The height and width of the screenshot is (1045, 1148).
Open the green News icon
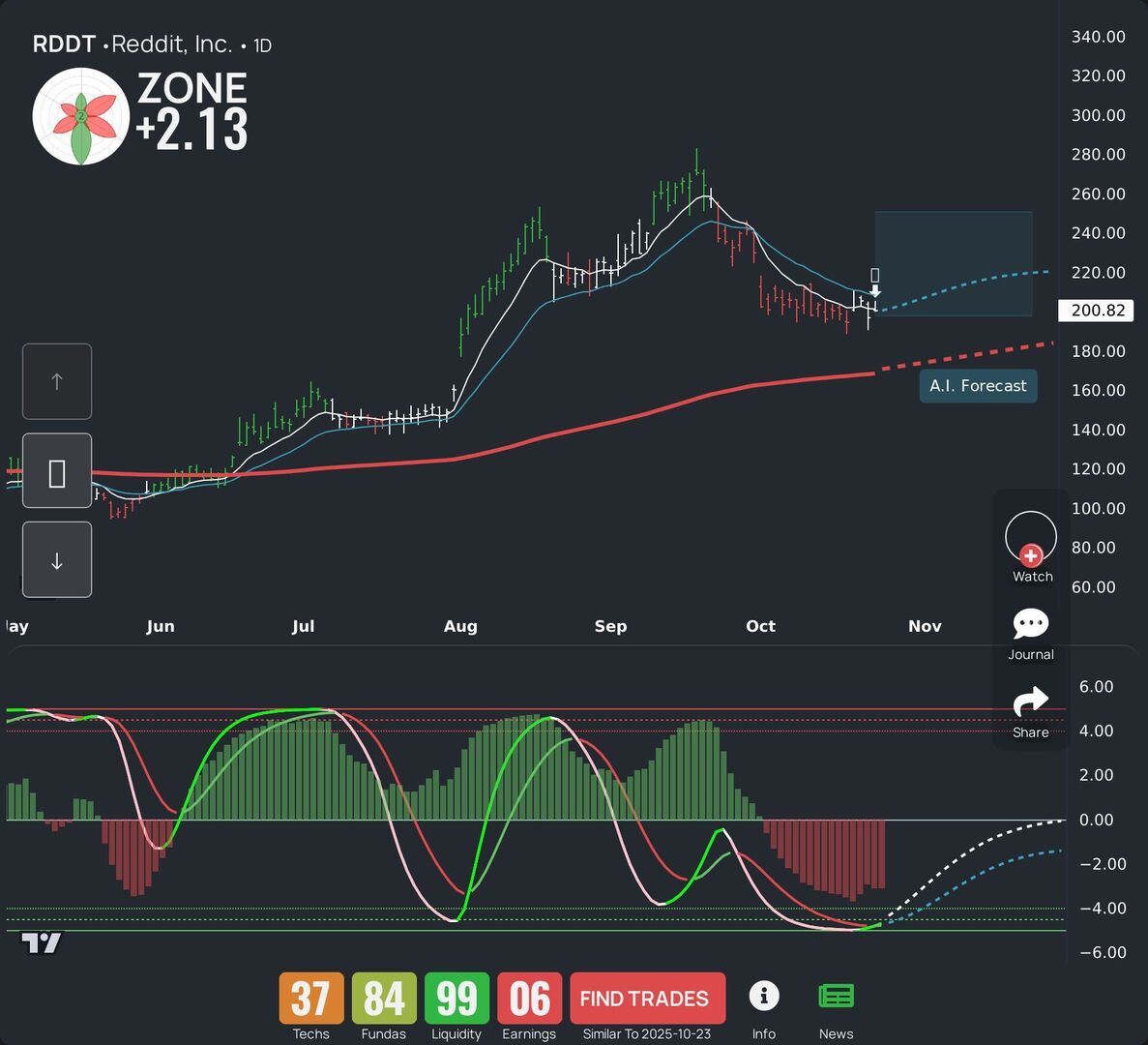coord(836,997)
